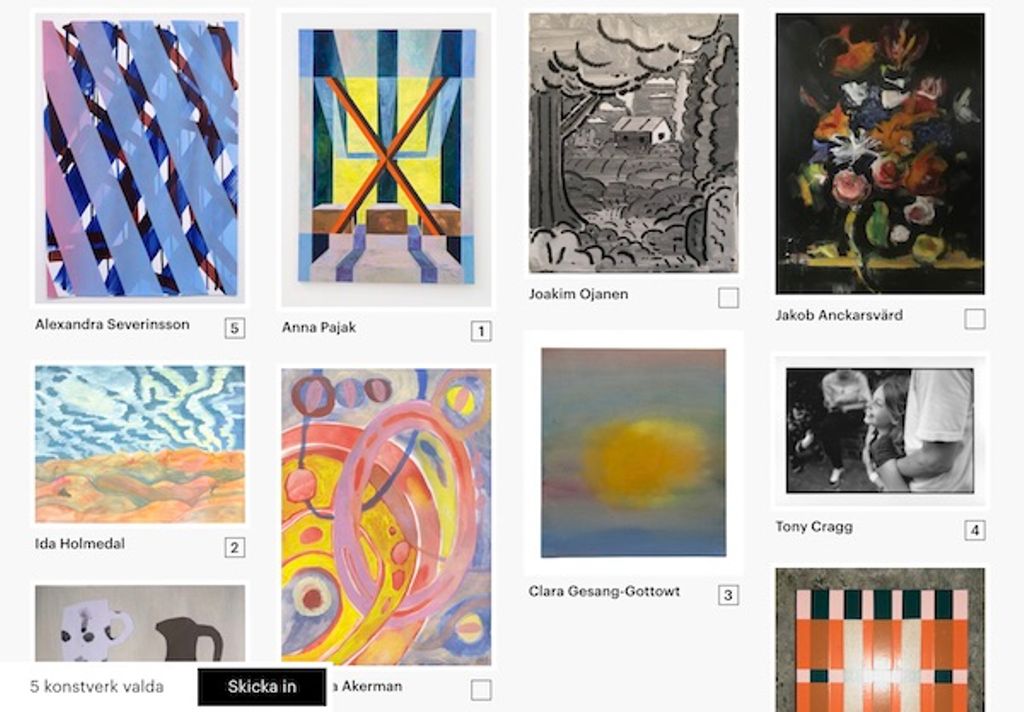Image resolution: width=1024 pixels, height=712 pixels.
Task: Open Alexandra Severinsson's blue striped artwork
Action: (x=140, y=158)
